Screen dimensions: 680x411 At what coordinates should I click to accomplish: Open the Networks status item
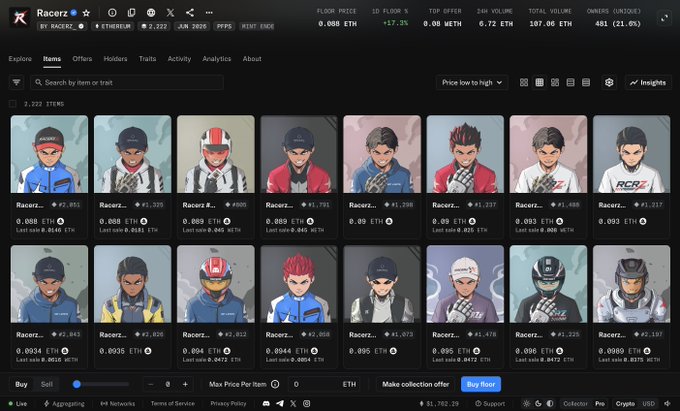click(x=118, y=404)
